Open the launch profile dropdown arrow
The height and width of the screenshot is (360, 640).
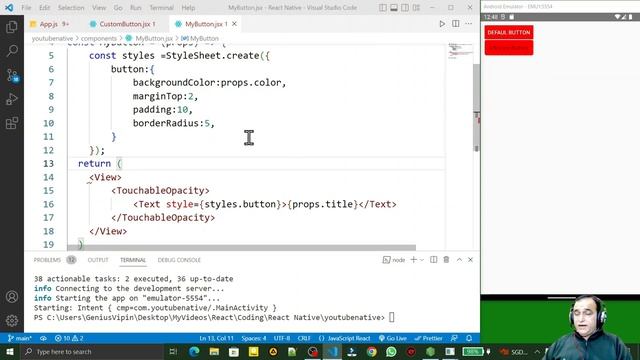tap(422, 260)
